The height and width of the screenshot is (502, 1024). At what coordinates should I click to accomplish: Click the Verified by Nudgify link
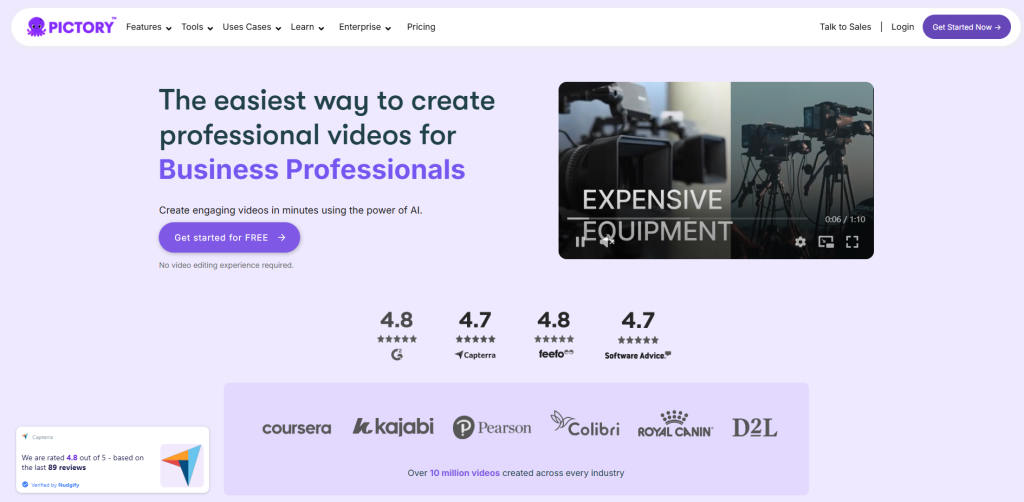50,485
